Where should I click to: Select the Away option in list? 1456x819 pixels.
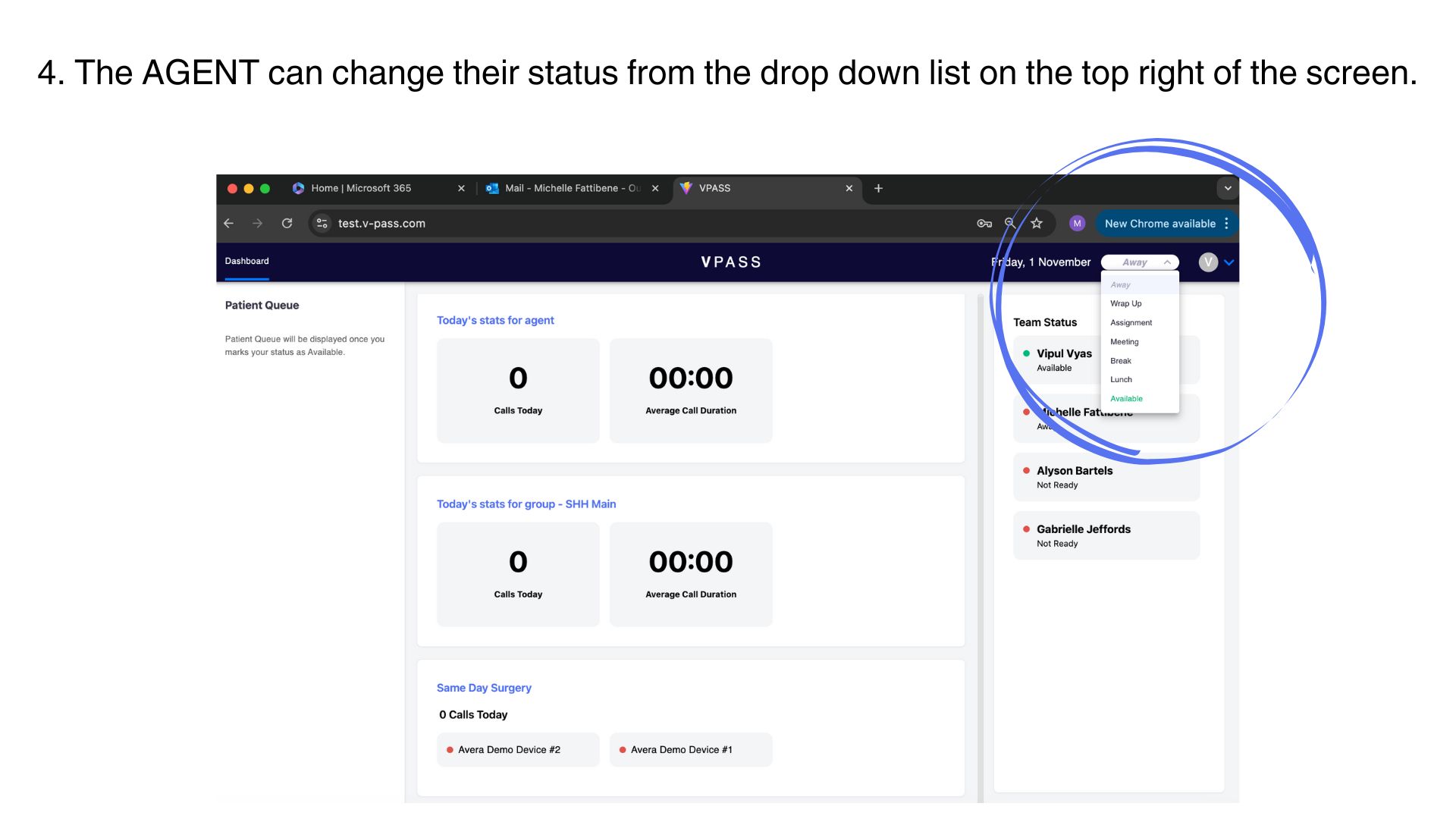(1140, 285)
